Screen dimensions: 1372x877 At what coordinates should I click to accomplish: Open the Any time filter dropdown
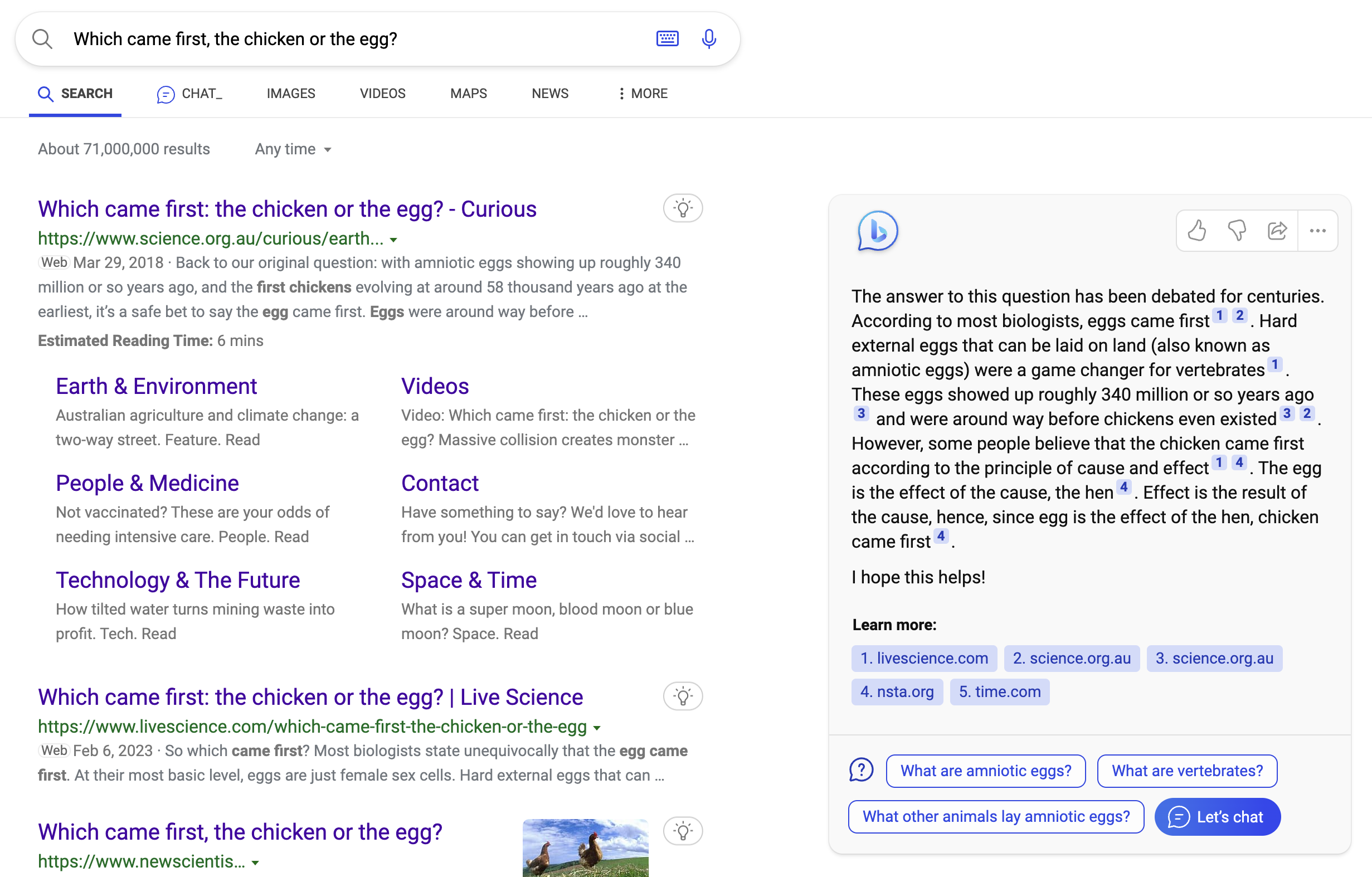pyautogui.click(x=293, y=149)
